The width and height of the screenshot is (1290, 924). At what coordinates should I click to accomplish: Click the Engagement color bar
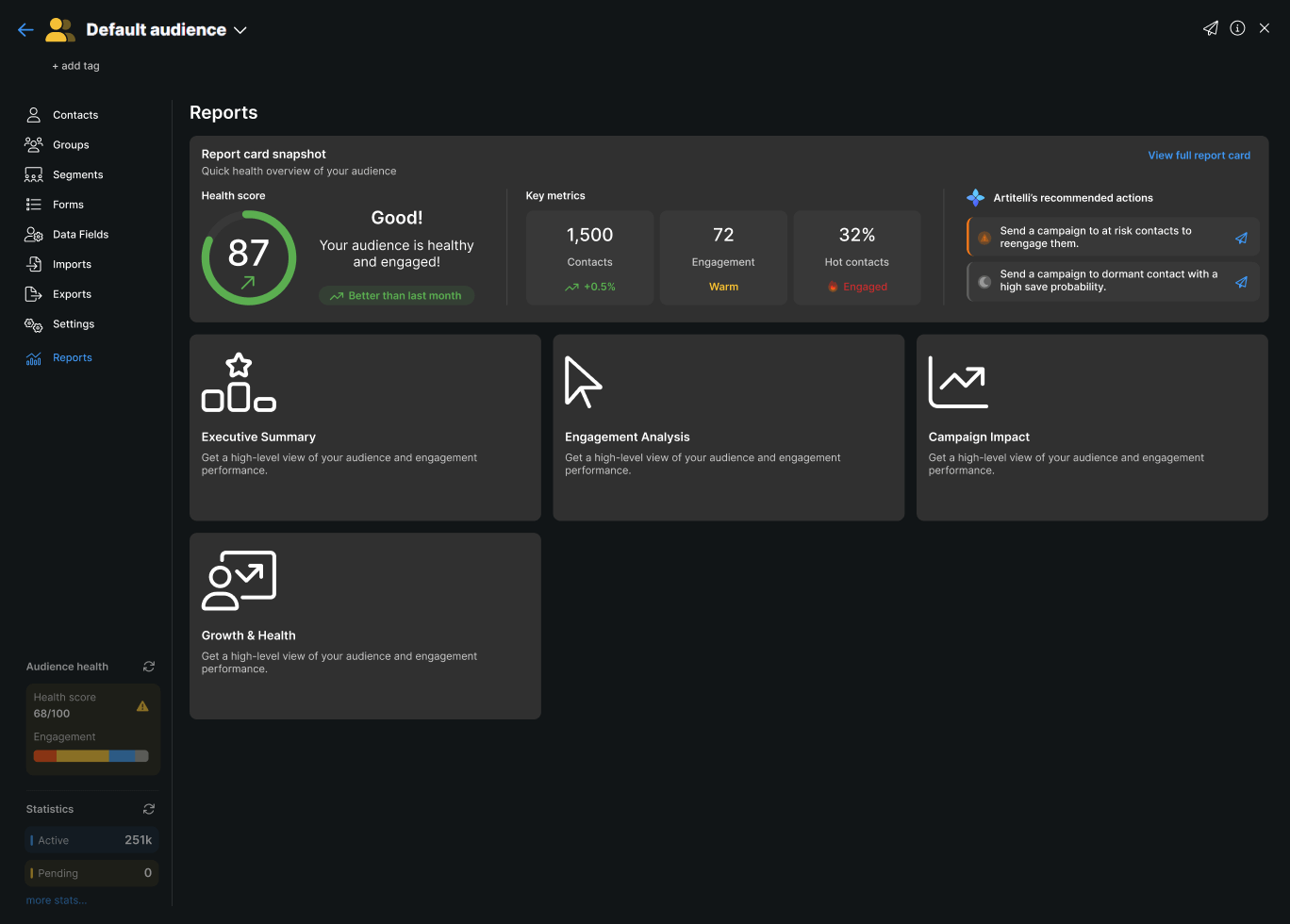click(x=91, y=756)
